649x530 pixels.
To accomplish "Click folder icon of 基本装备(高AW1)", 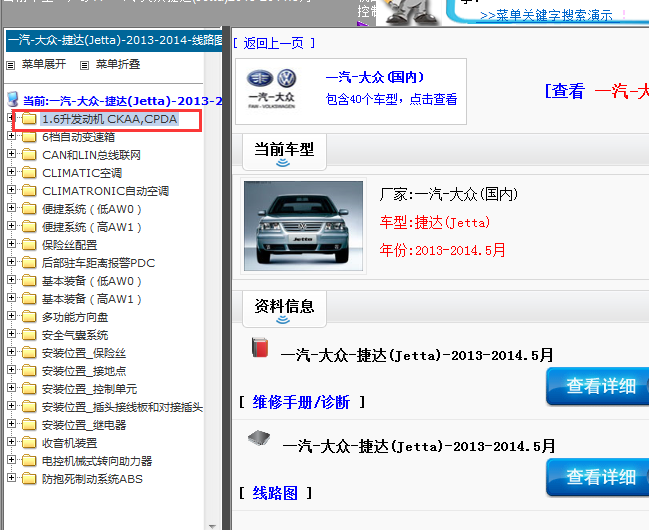I will [x=29, y=299].
